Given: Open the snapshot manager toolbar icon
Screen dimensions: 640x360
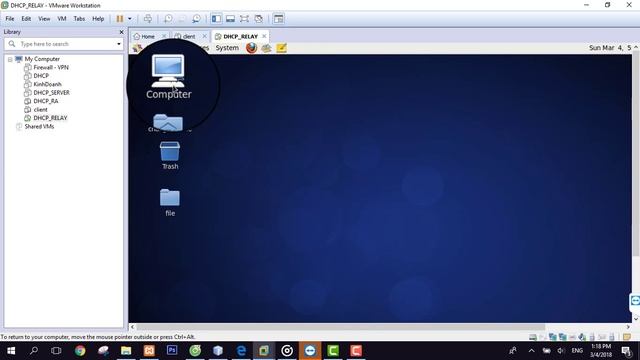Looking at the screenshot, I should [x=196, y=19].
